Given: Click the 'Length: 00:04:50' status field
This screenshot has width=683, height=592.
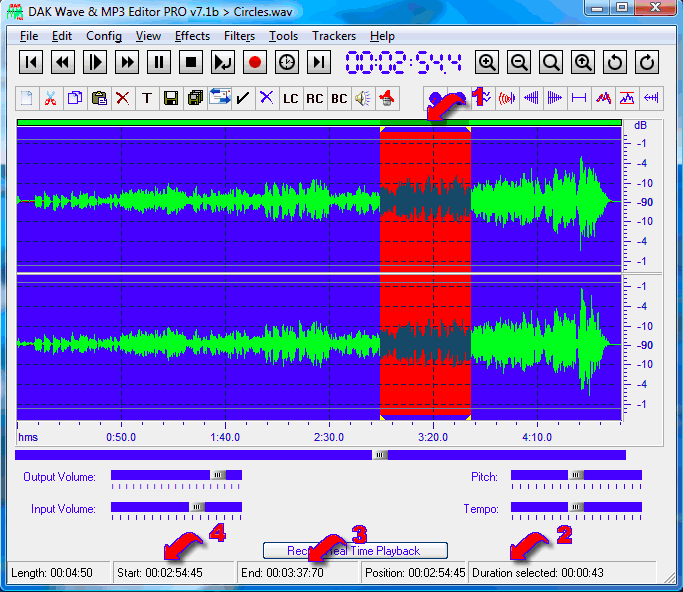Looking at the screenshot, I should pyautogui.click(x=59, y=572).
